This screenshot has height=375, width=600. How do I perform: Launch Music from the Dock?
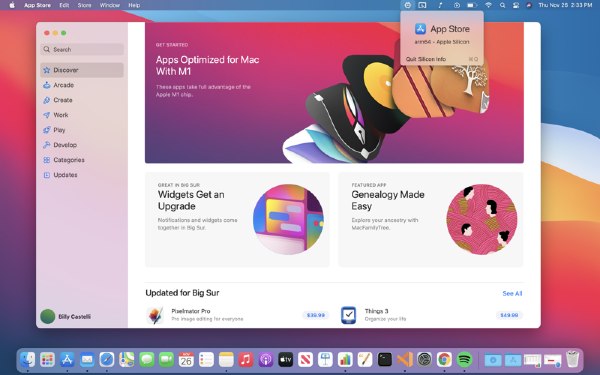[x=246, y=359]
